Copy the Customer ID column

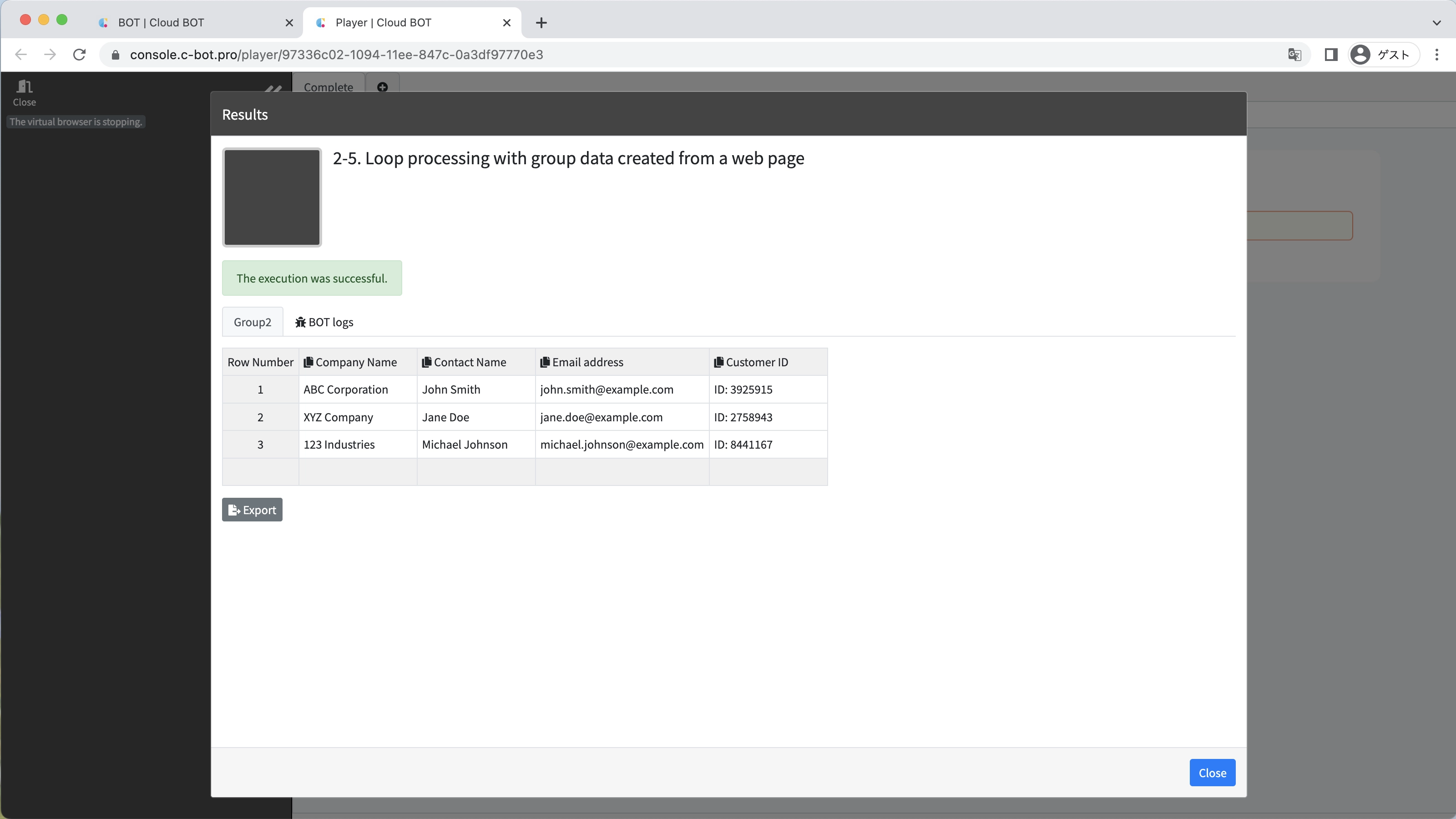click(x=718, y=362)
